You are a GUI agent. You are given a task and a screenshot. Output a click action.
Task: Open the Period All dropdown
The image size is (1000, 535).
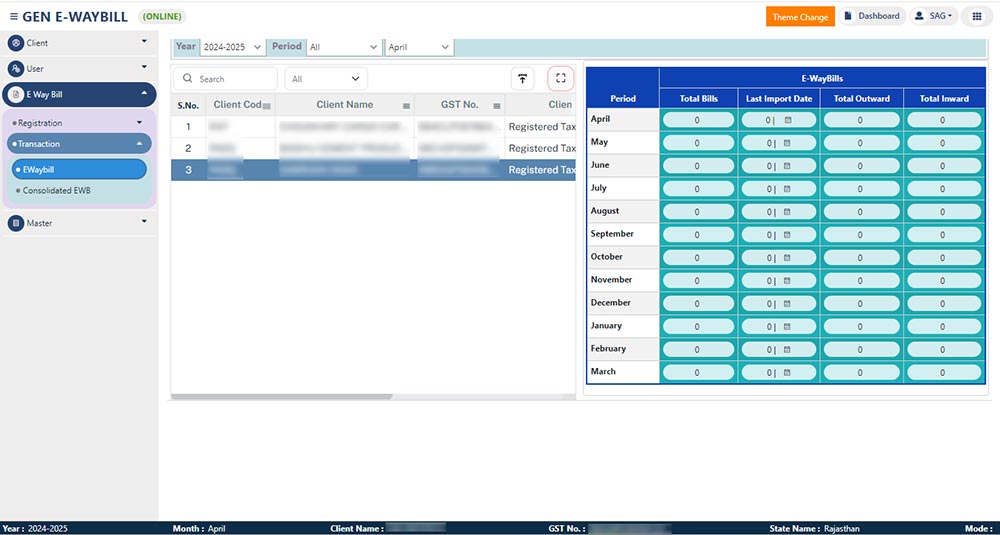(343, 47)
